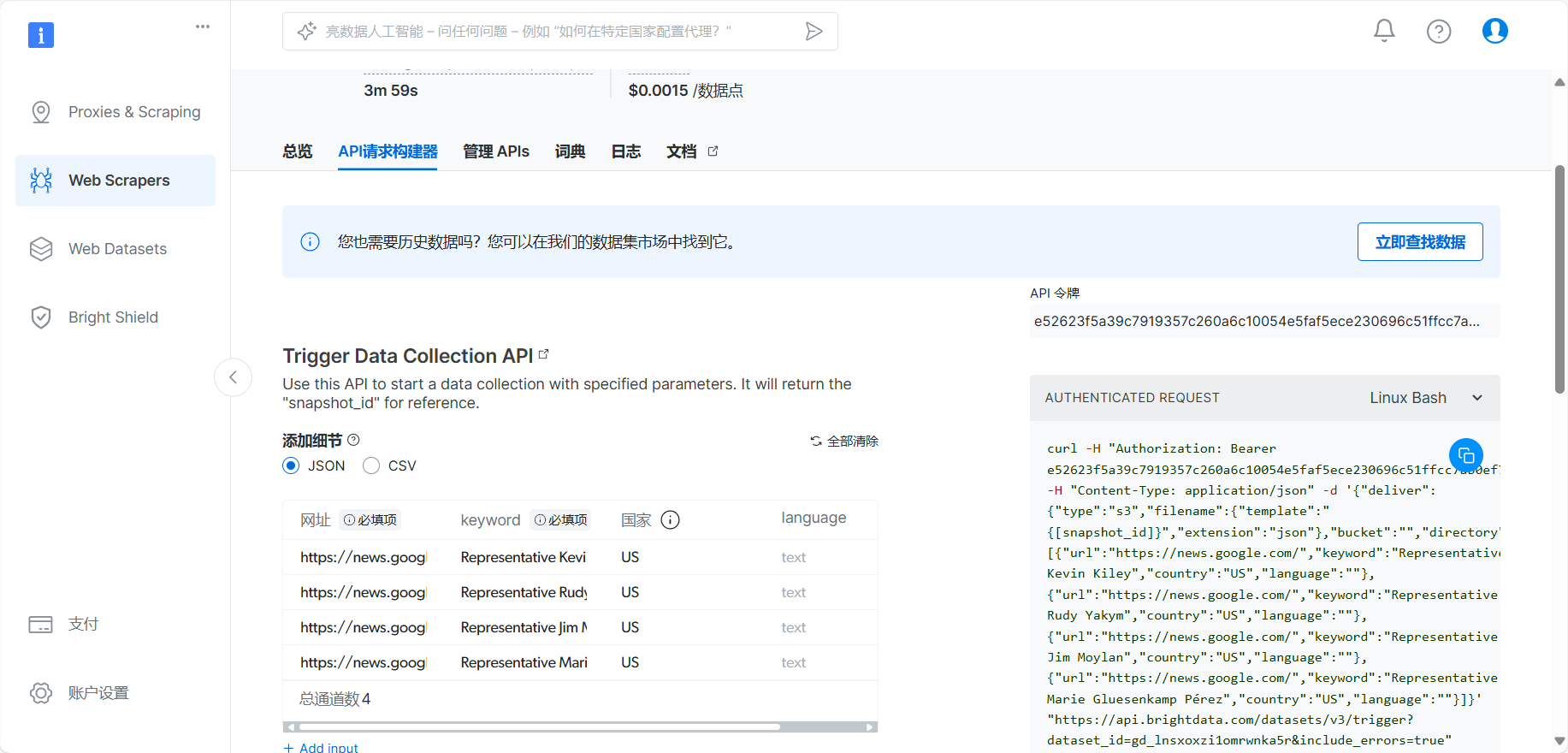Click the 总通道数 4 total row
Image resolution: width=1568 pixels, height=753 pixels.
point(580,700)
